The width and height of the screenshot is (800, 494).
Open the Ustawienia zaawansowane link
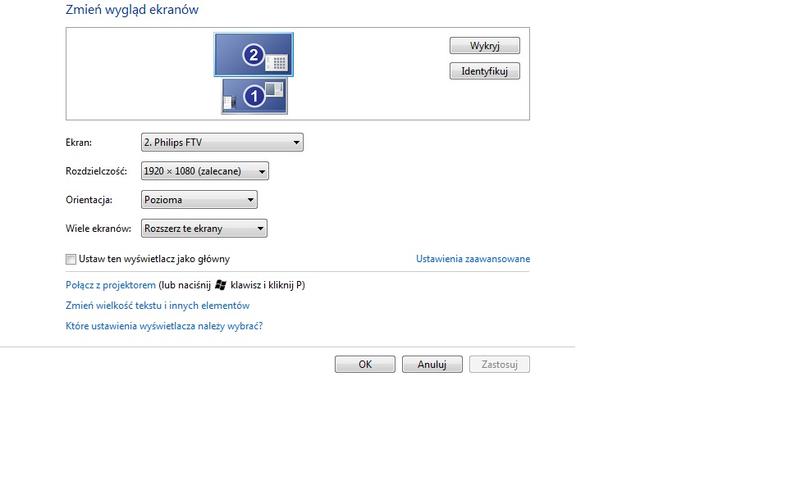point(472,259)
